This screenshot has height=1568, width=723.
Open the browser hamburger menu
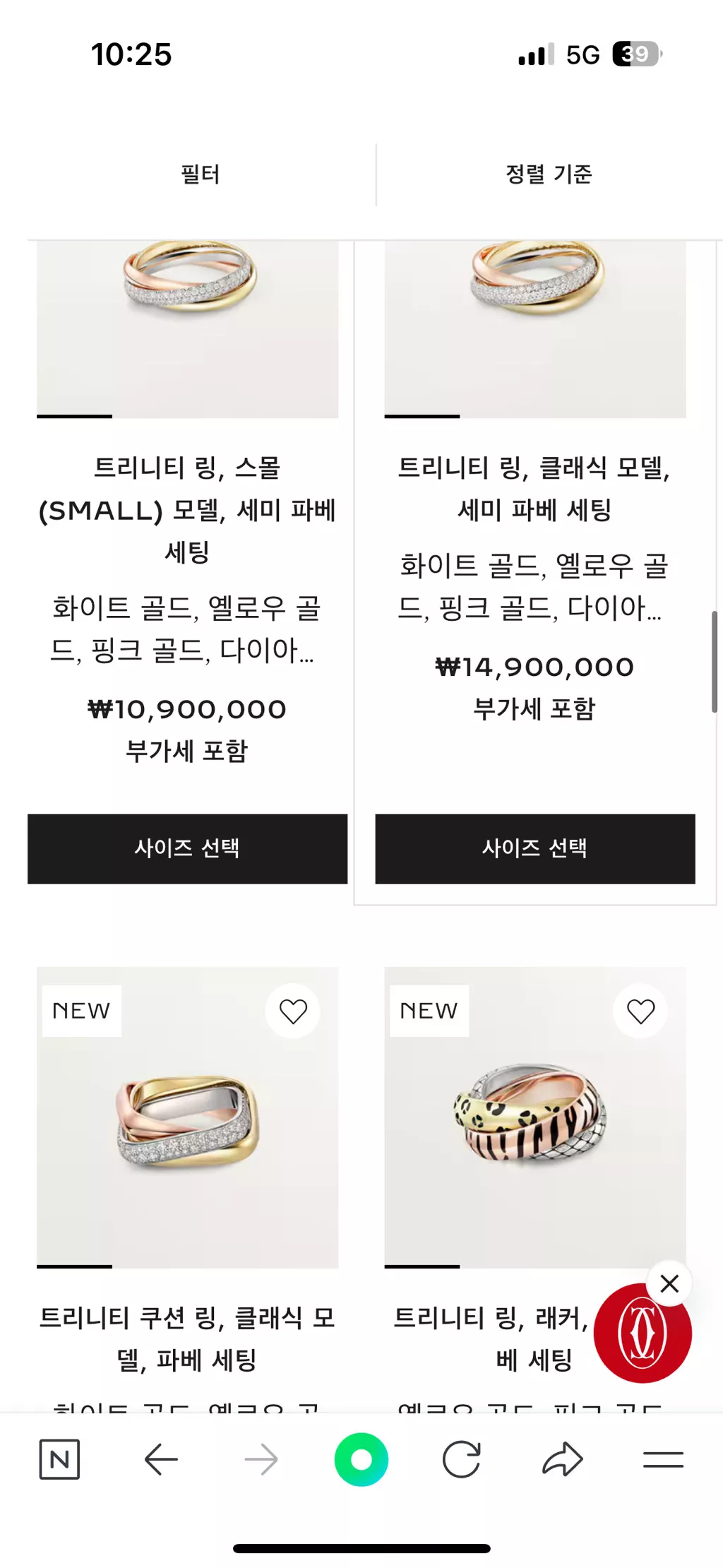[663, 1459]
